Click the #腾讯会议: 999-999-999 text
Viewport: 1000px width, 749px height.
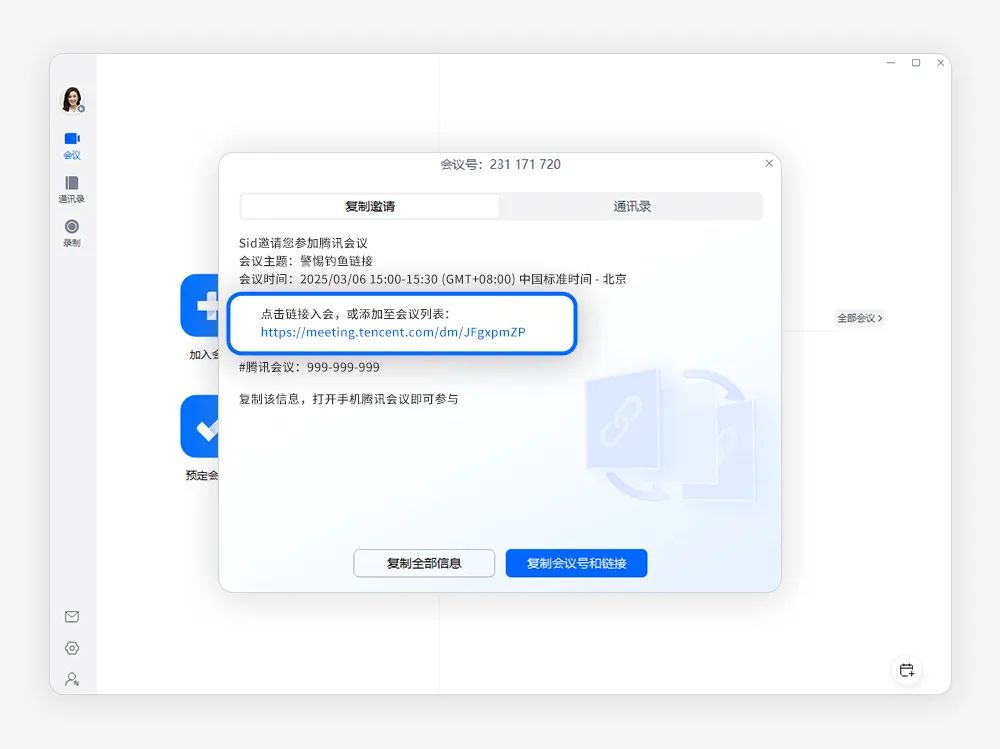tap(309, 367)
